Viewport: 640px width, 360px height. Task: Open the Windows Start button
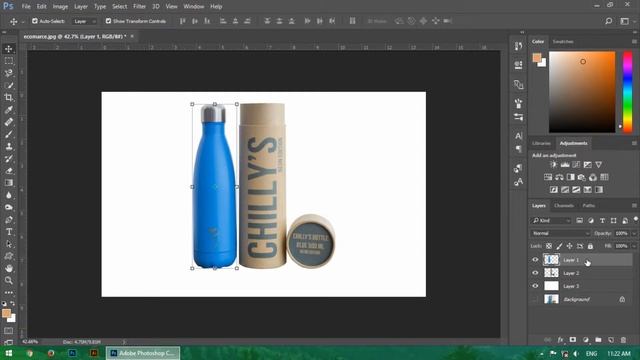pyautogui.click(x=9, y=353)
